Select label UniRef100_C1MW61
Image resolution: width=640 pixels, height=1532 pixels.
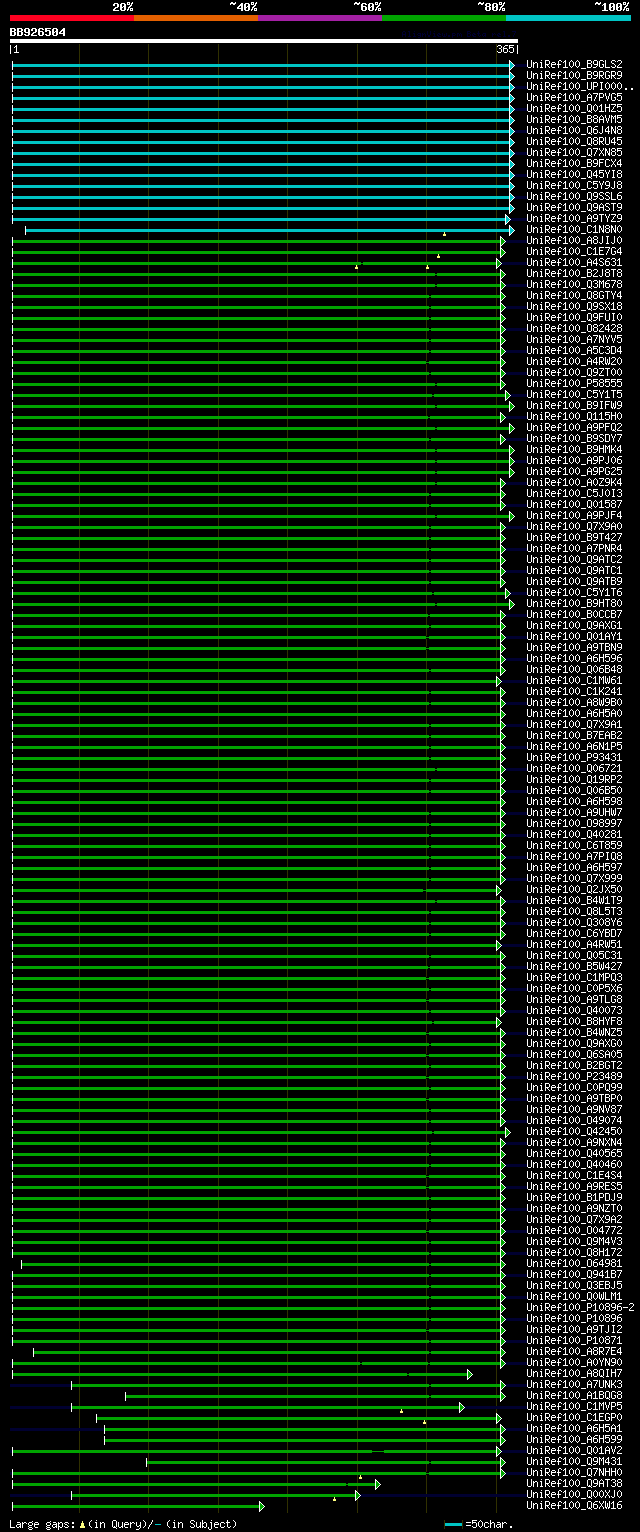point(574,680)
